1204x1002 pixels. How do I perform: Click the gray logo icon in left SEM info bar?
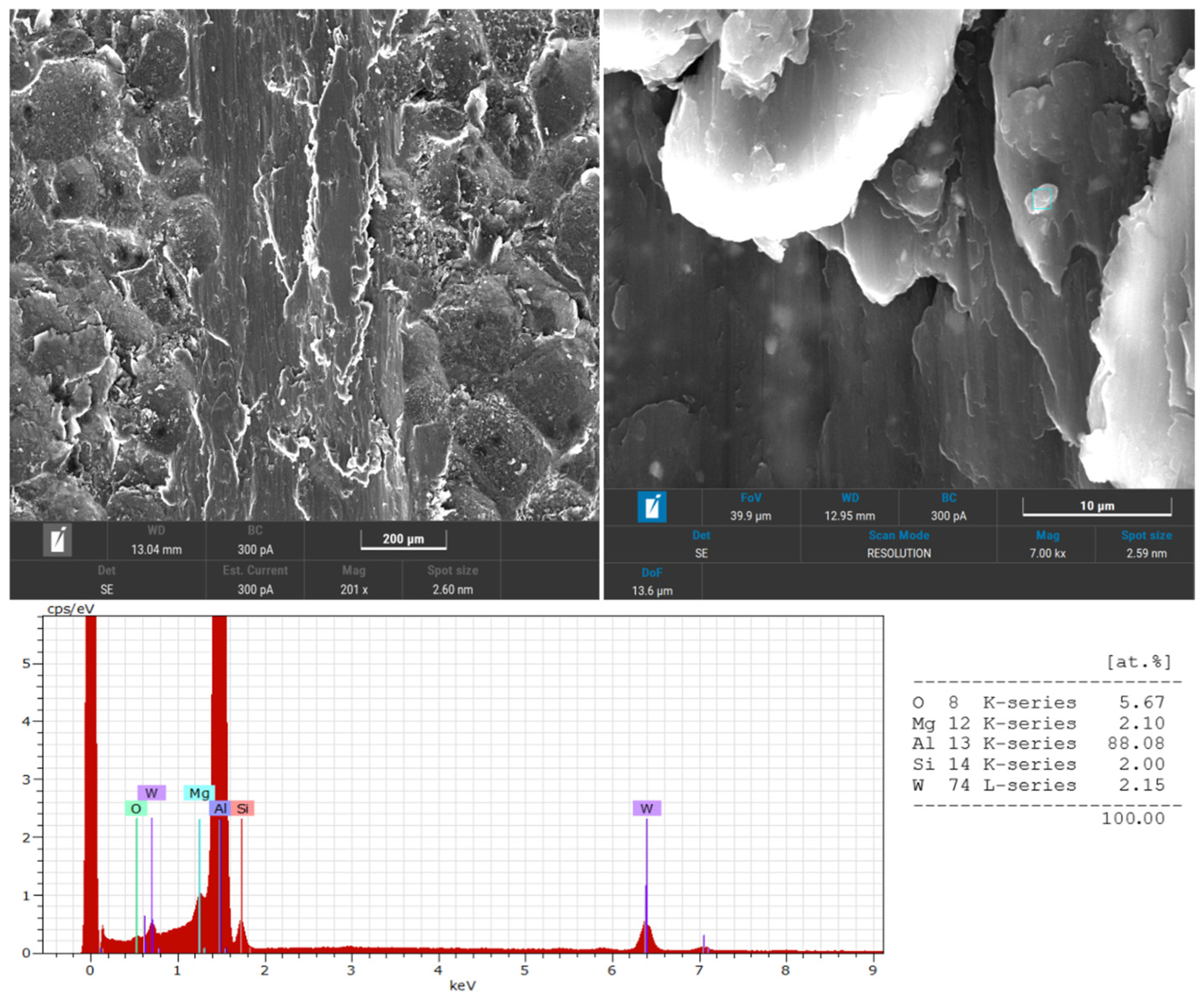(x=57, y=539)
